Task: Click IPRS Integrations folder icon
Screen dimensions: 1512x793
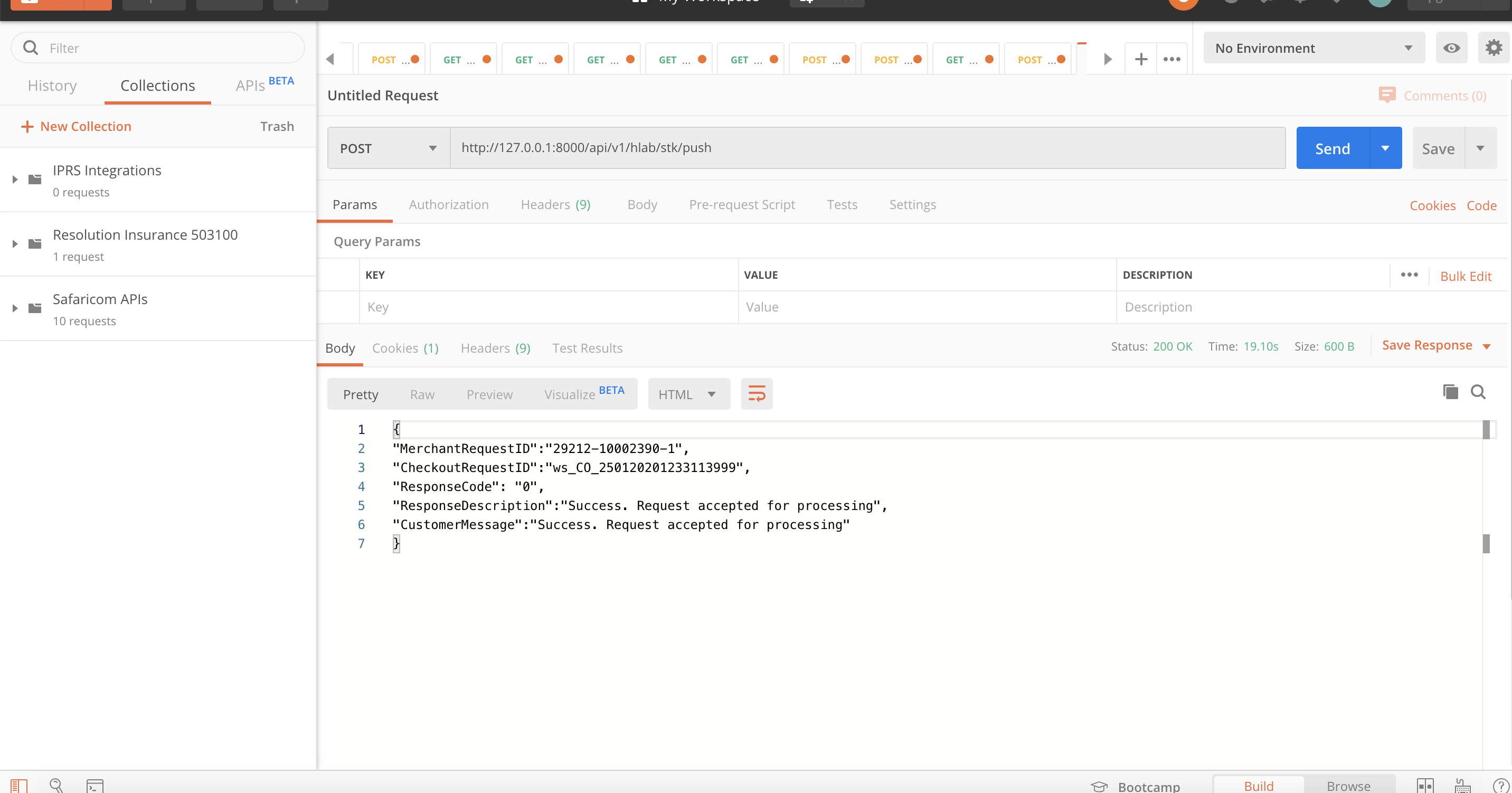Action: pyautogui.click(x=35, y=179)
